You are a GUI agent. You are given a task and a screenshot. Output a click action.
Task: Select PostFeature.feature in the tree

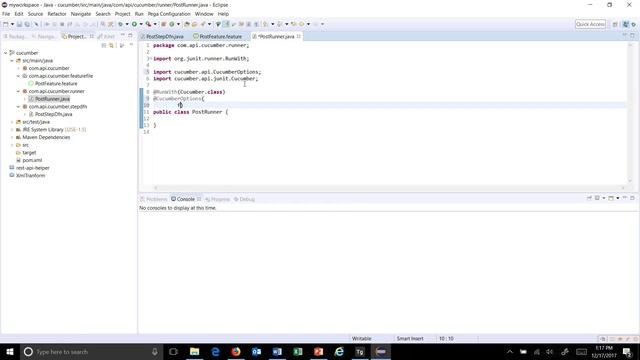pos(56,84)
